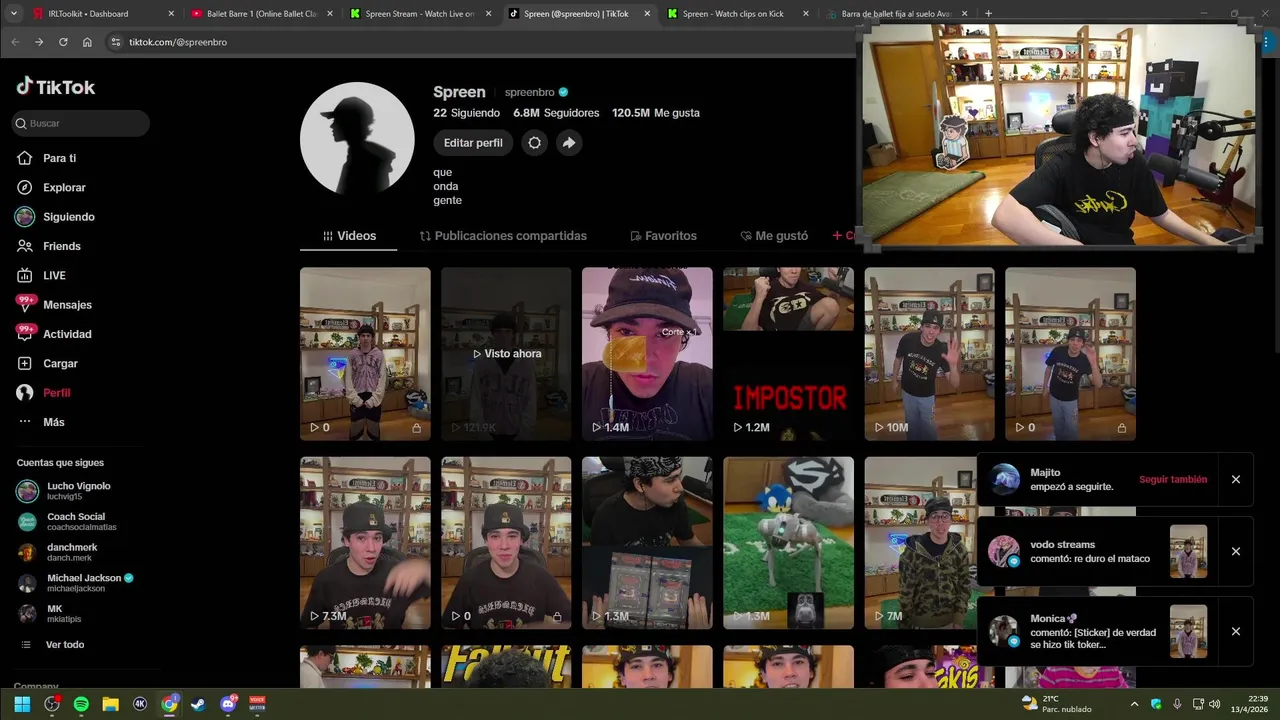This screenshot has height=720, width=1280.
Task: Click the TikTok logo
Action: coord(56,87)
